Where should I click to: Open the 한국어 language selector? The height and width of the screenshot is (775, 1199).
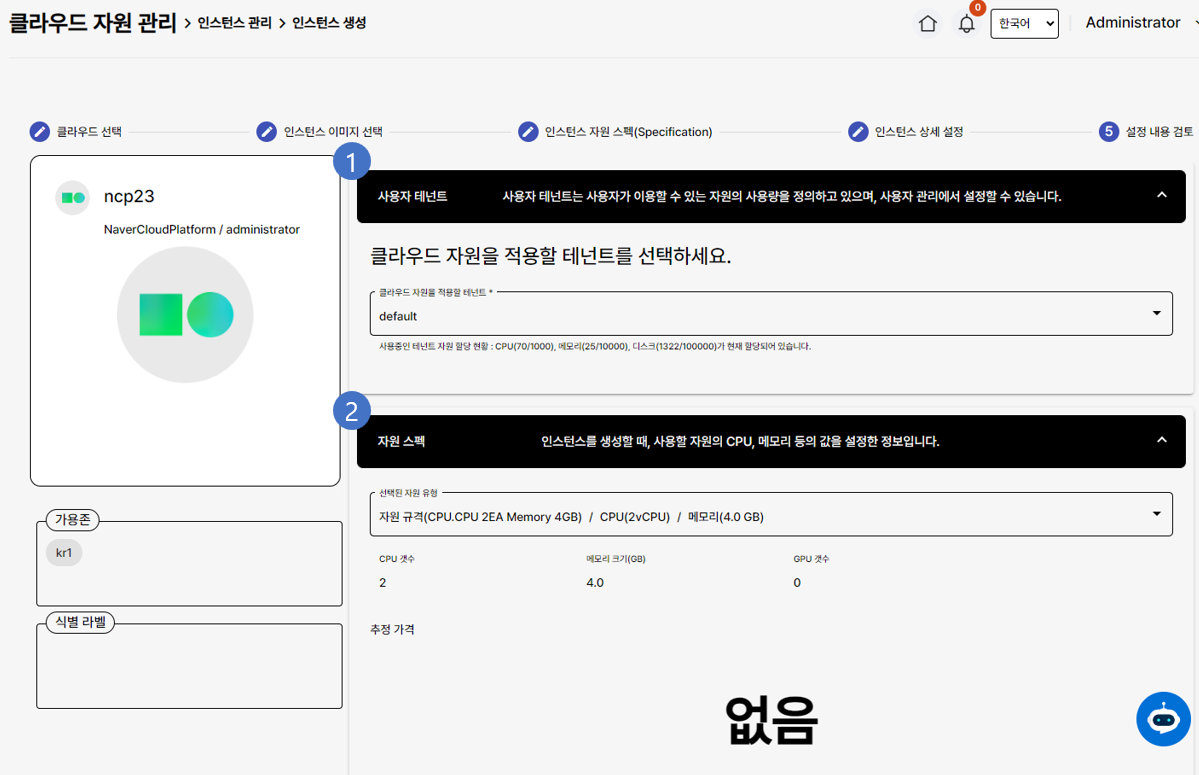(1023, 23)
